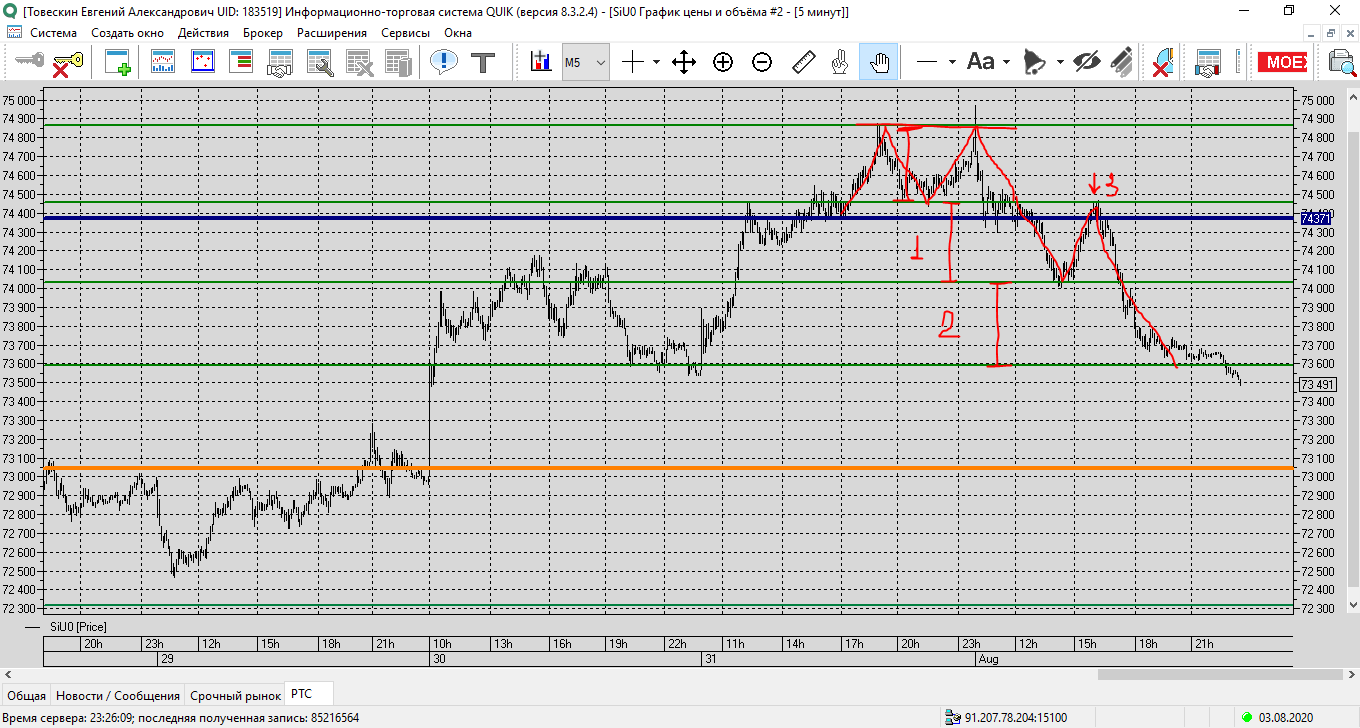Image resolution: width=1360 pixels, height=728 pixels.
Task: Switch to the Срочный рынок tab
Action: click(235, 695)
